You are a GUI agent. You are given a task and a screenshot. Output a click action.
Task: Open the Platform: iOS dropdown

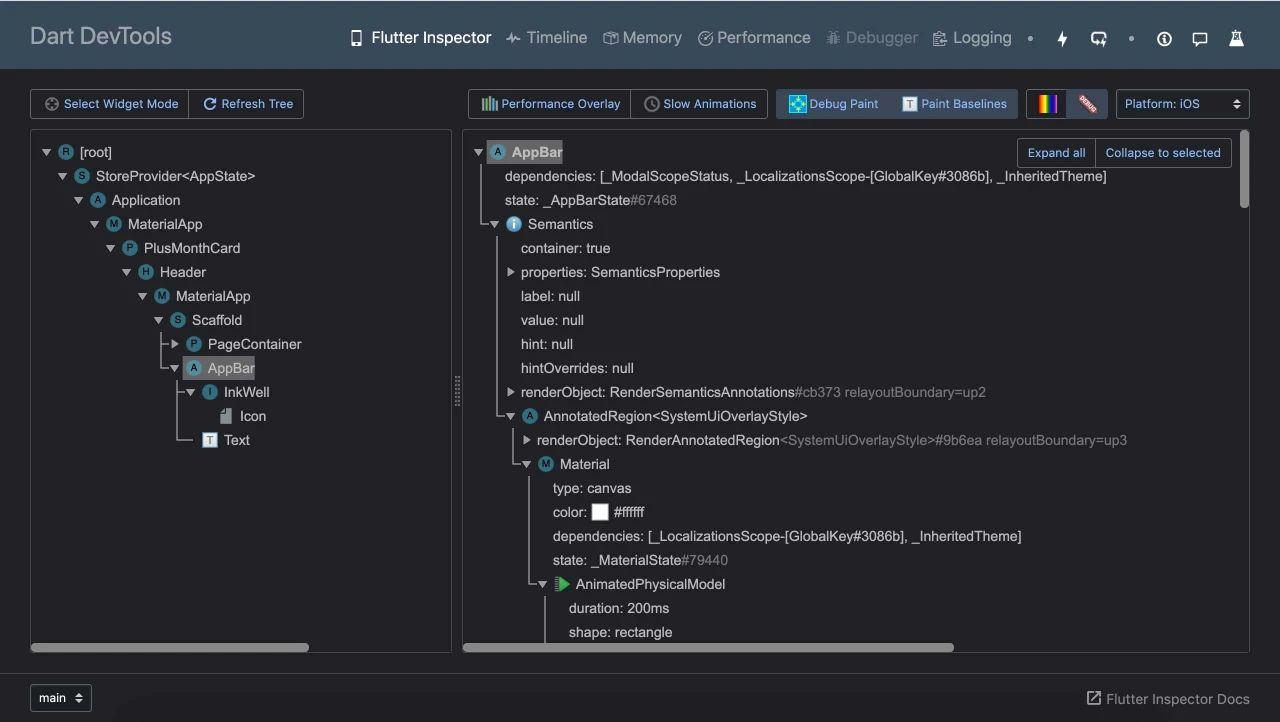pos(1182,104)
